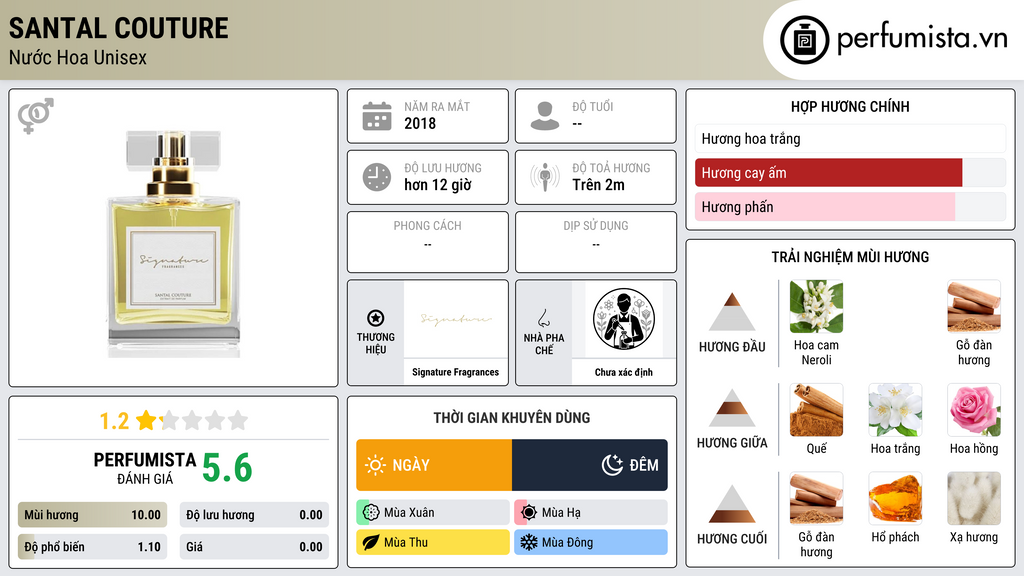This screenshot has height=576, width=1024.
Task: Open the Signature Fragrances brand link
Action: tap(455, 372)
